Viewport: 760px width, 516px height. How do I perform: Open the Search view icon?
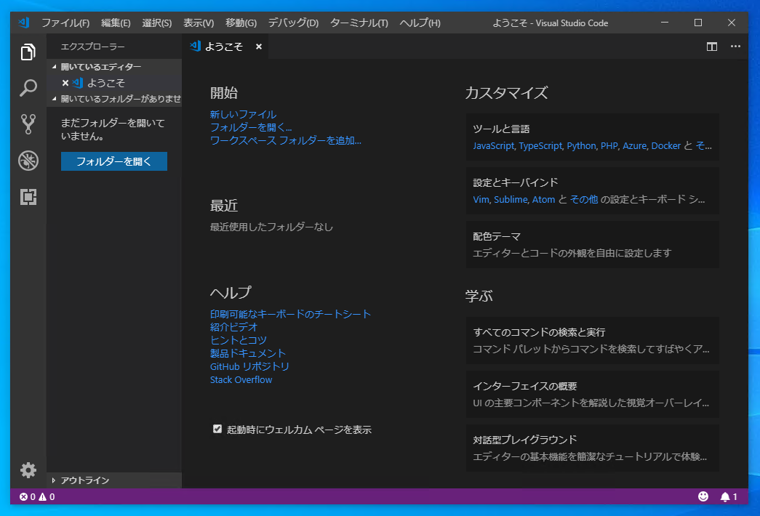28,88
